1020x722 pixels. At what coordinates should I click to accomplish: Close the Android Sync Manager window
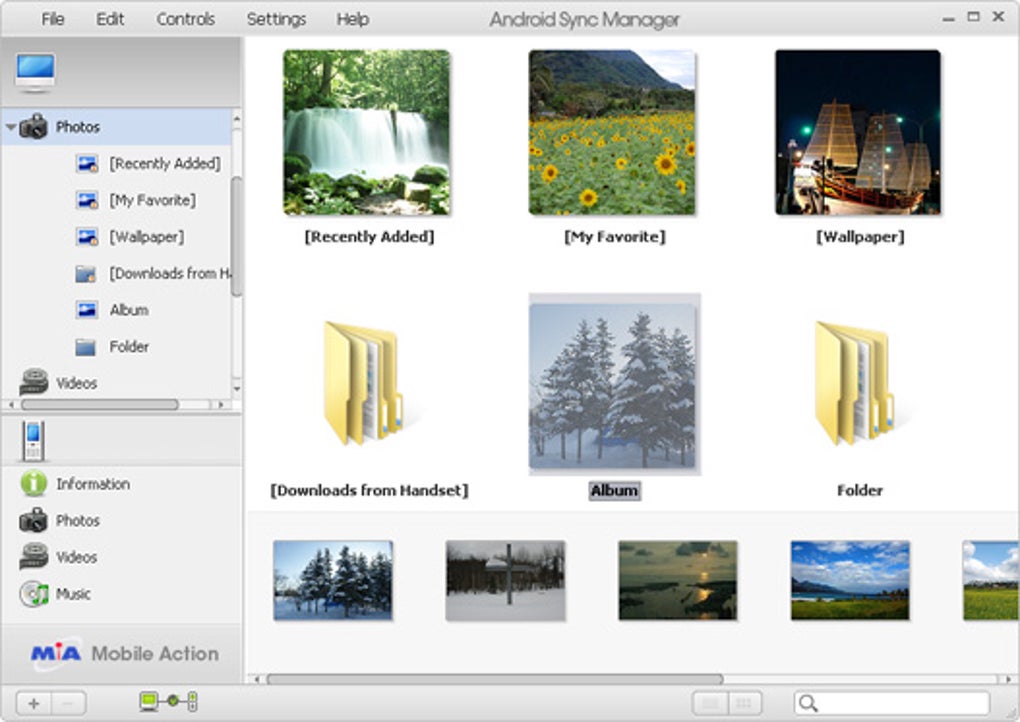(999, 18)
